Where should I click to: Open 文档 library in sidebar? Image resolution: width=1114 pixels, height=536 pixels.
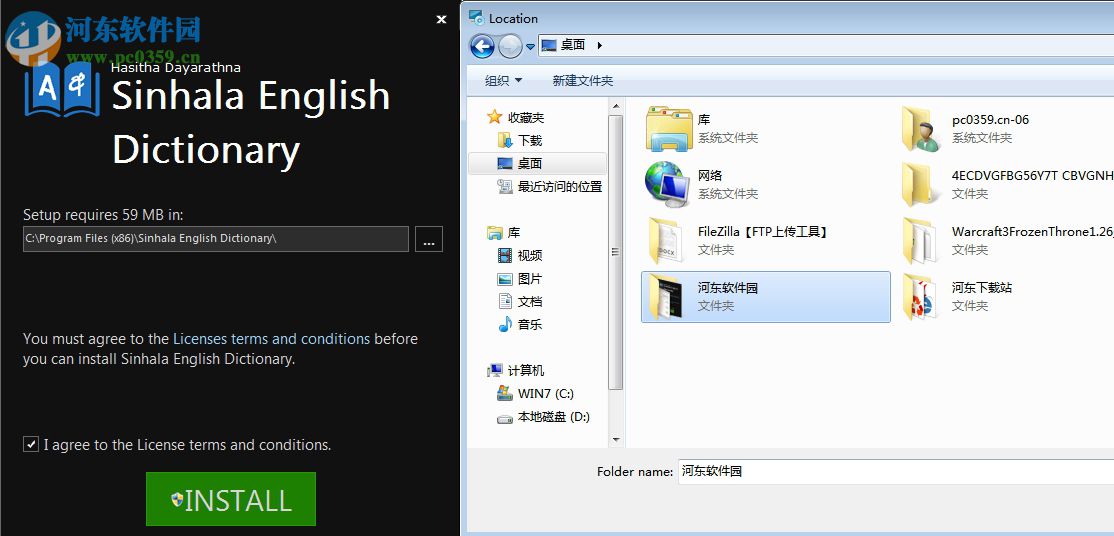coord(521,301)
